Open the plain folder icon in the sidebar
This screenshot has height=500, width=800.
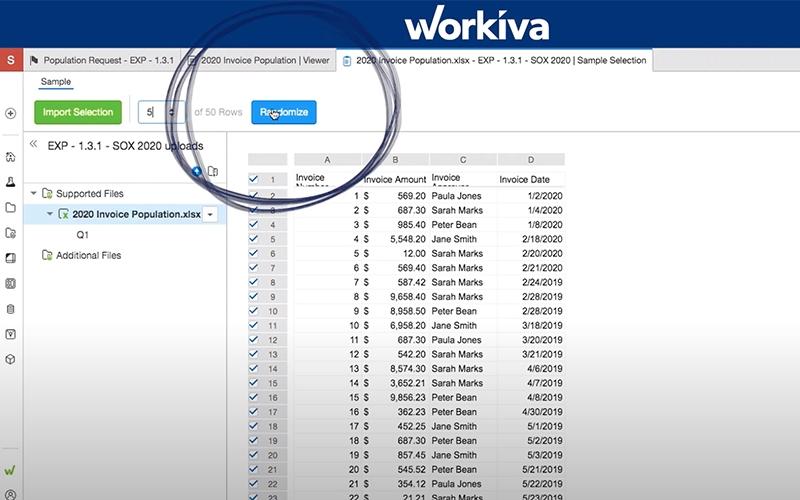tap(10, 208)
